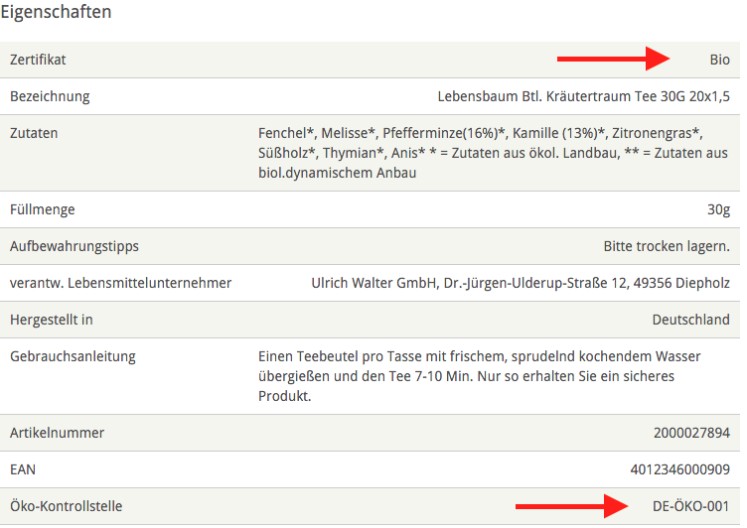Click the red arrow pointing to DE-ÖKO-001
Viewport: 747px width, 528px height.
click(573, 507)
